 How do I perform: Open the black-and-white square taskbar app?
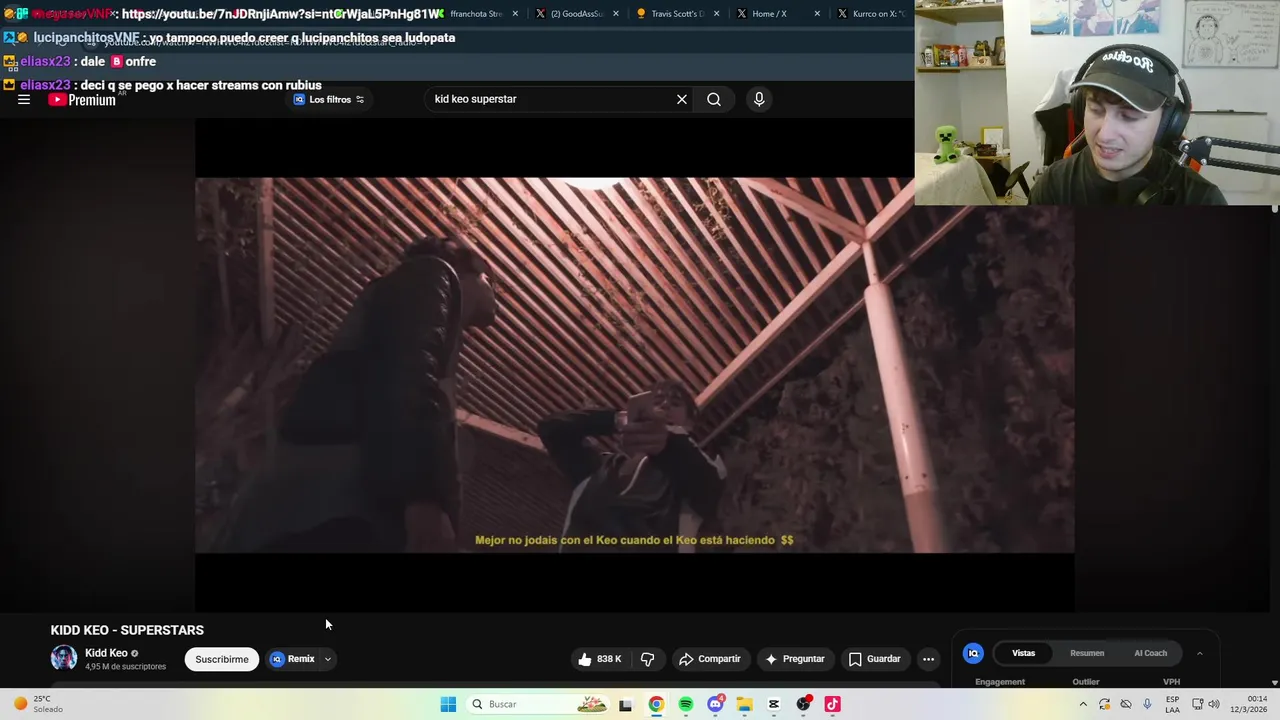[x=626, y=704]
